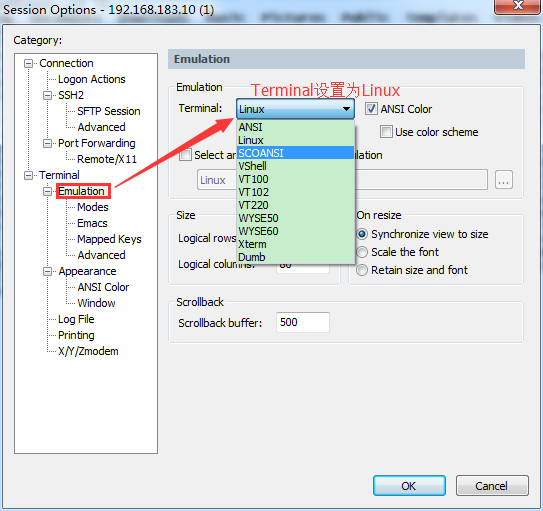Open ANSI Color category in tree
The width and height of the screenshot is (543, 511).
(x=103, y=287)
